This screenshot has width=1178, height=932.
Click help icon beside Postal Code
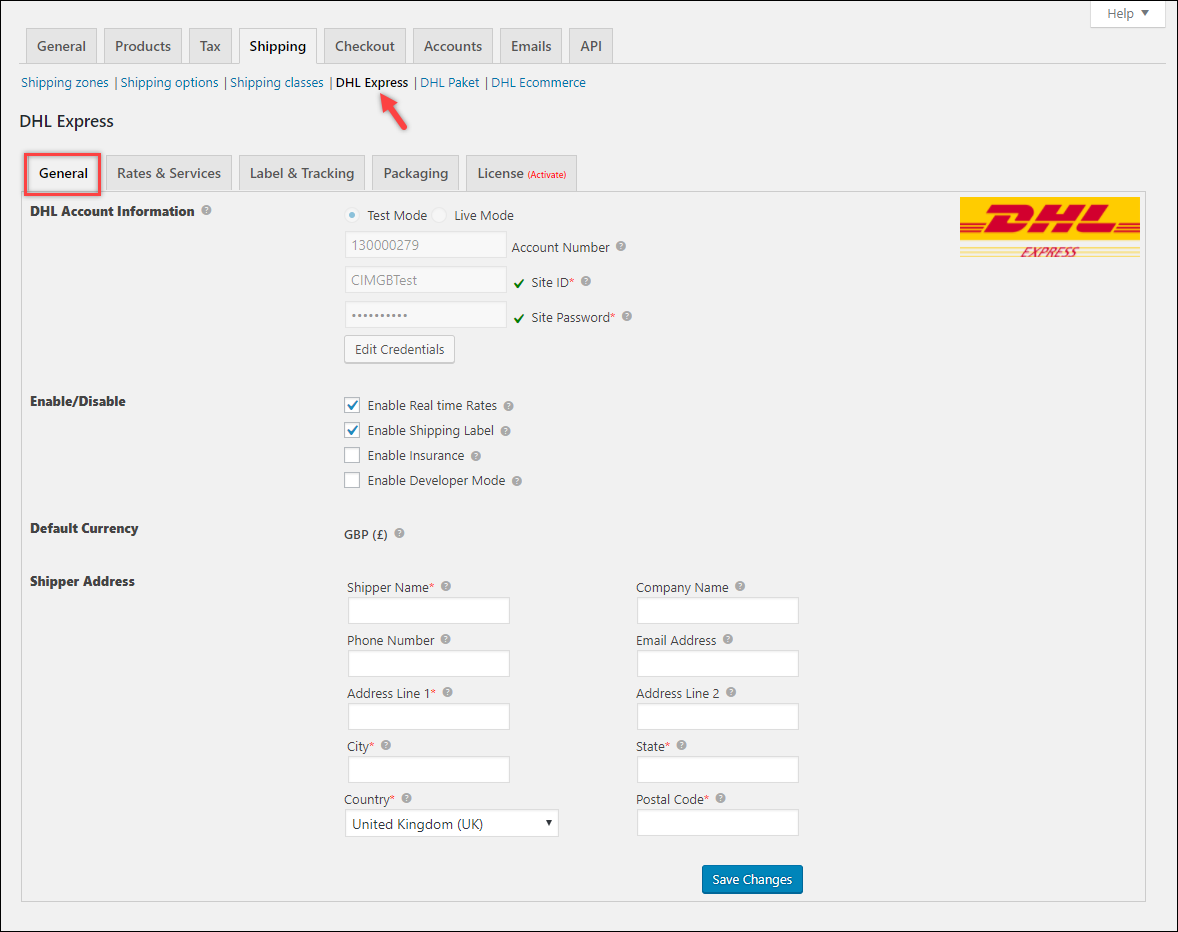[720, 799]
